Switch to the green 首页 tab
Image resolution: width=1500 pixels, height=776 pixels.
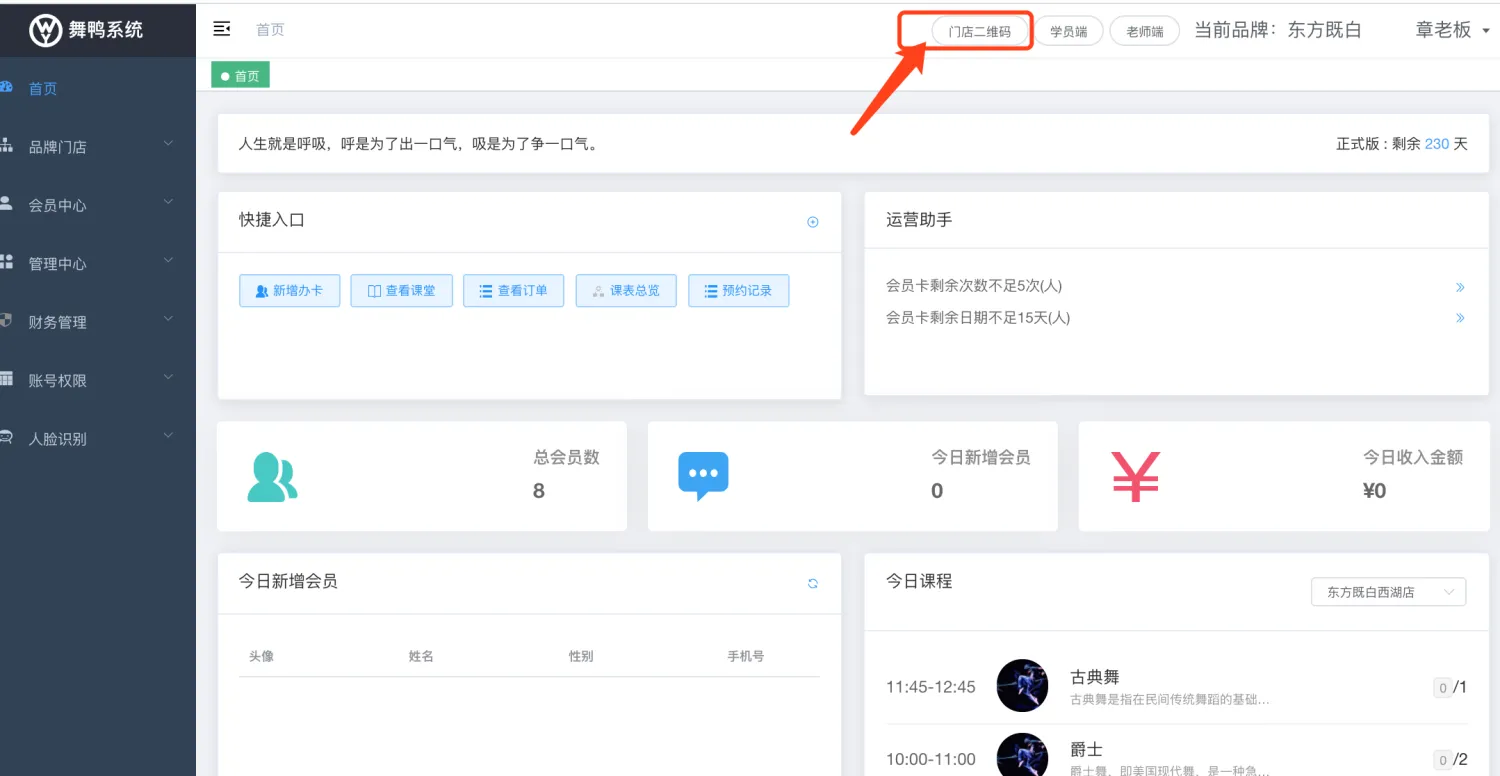[240, 75]
